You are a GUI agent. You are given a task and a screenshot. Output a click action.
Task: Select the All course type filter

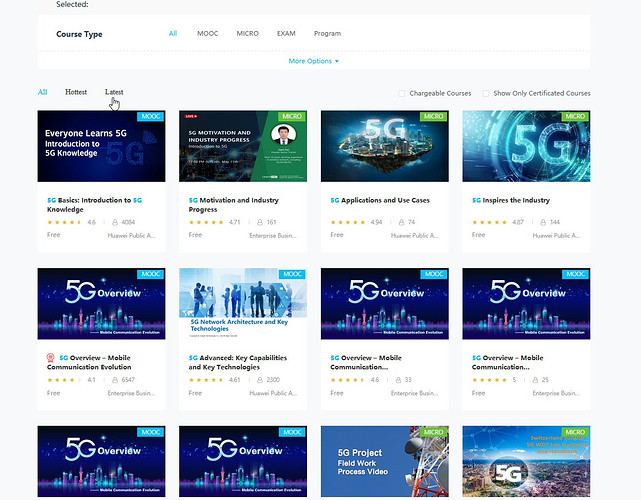173,34
